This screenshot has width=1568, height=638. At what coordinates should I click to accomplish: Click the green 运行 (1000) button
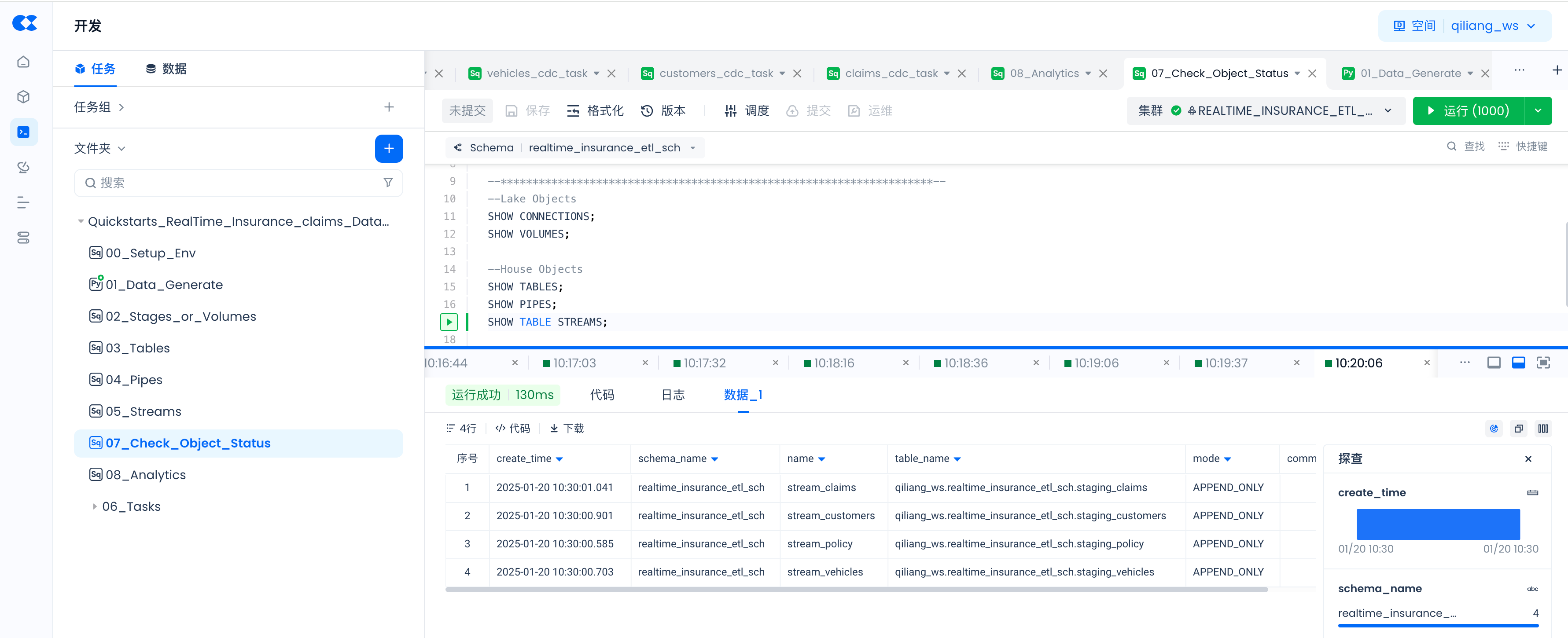[1468, 111]
